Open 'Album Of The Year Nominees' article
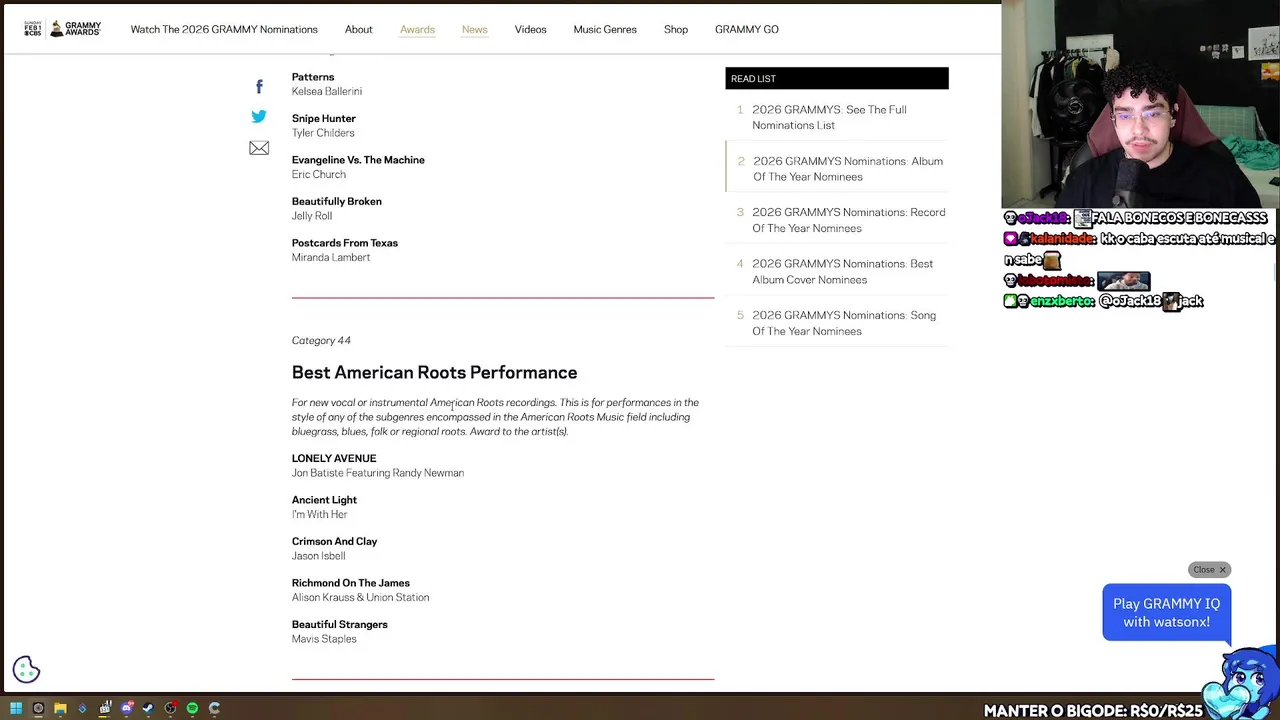Viewport: 1280px width, 720px height. tap(847, 168)
